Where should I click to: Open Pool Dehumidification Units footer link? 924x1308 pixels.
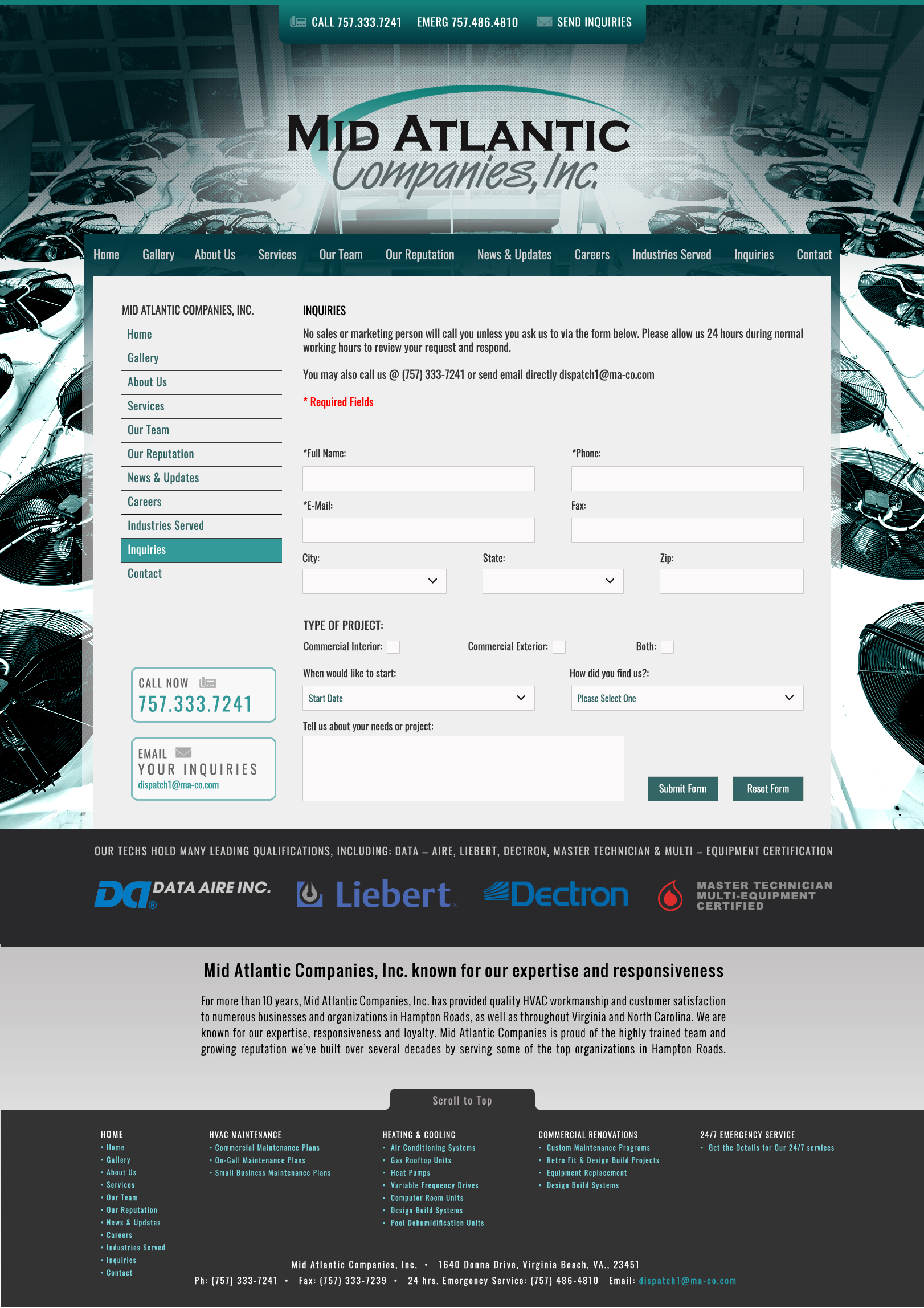[x=438, y=1223]
